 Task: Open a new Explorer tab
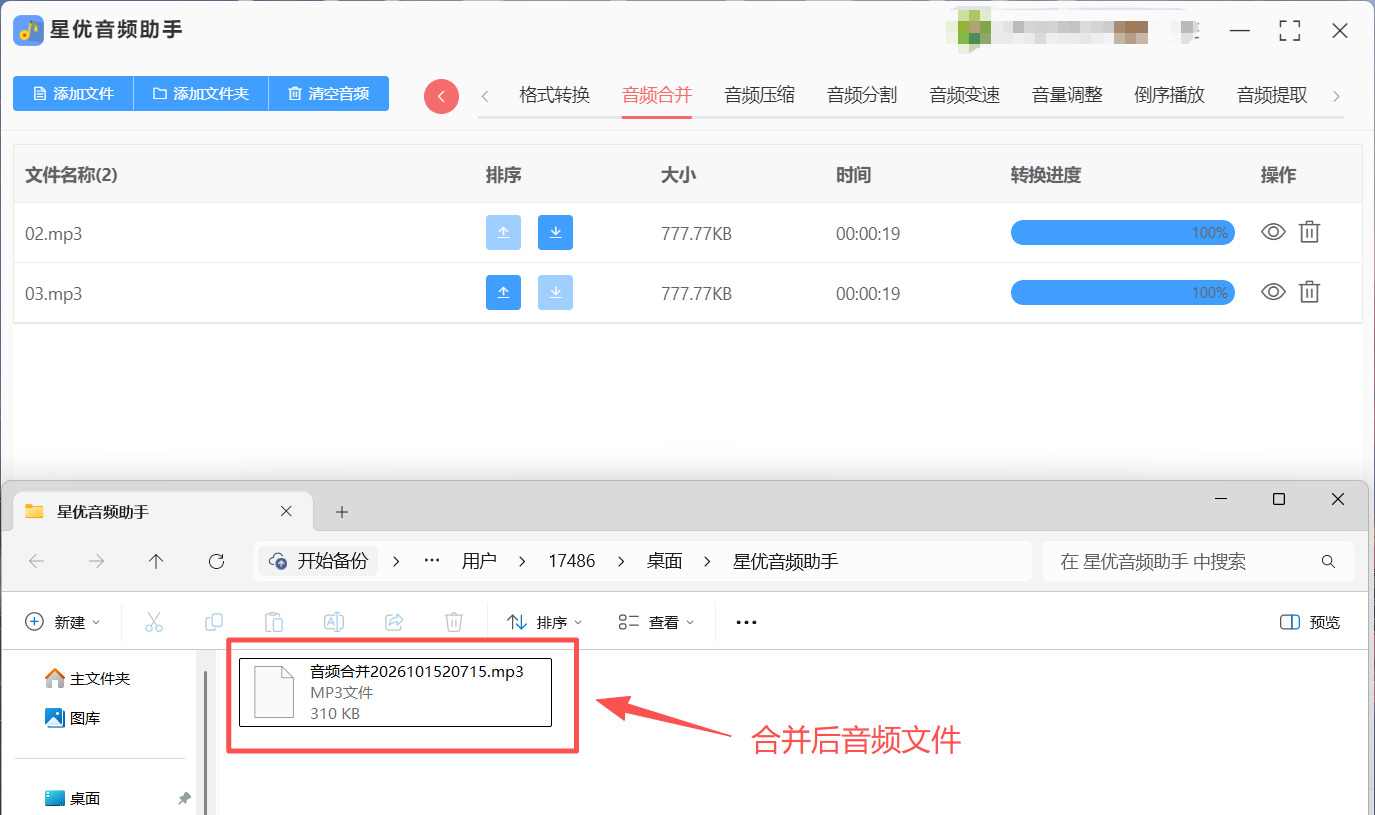342,512
